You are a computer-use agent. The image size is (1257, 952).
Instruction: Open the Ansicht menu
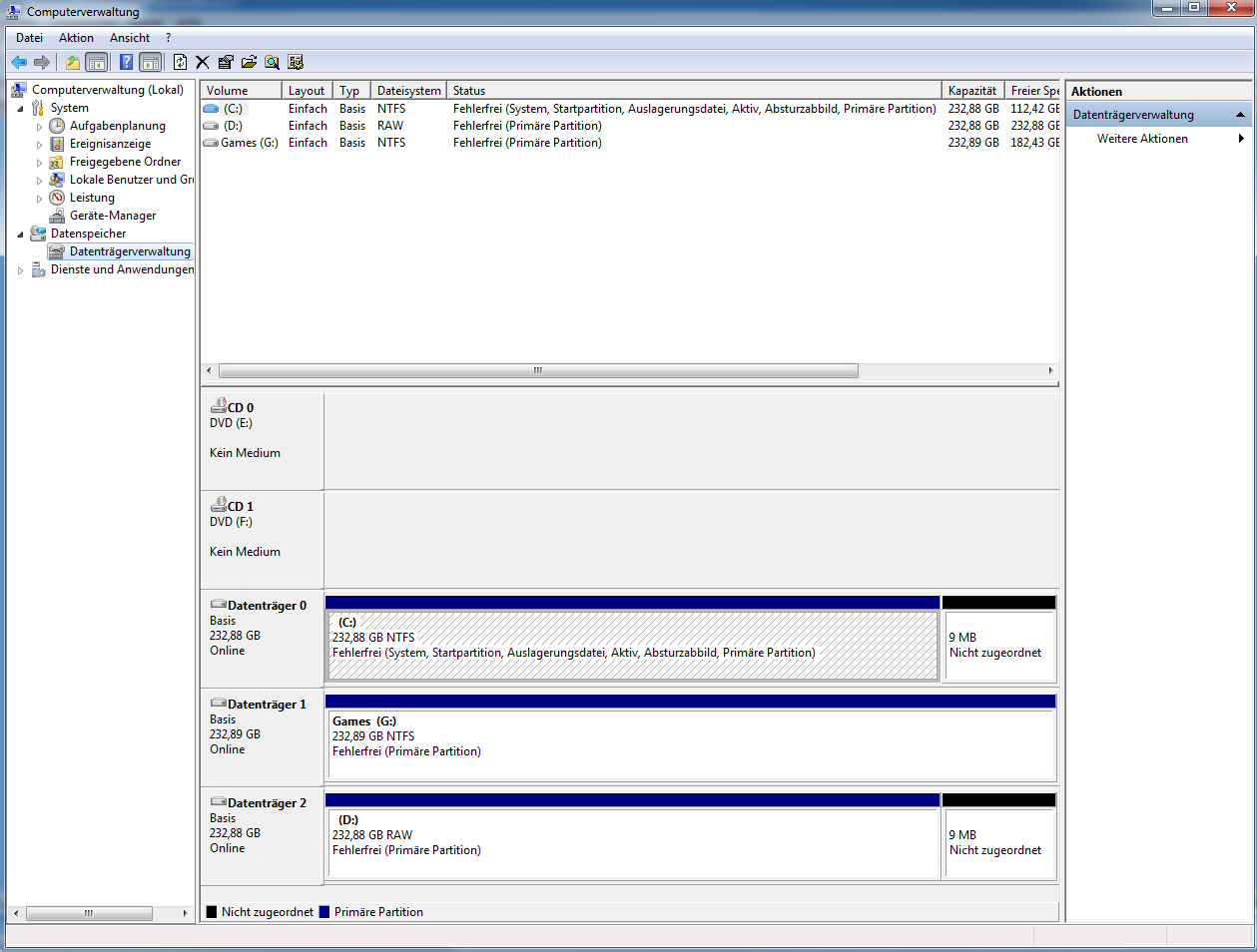[130, 38]
